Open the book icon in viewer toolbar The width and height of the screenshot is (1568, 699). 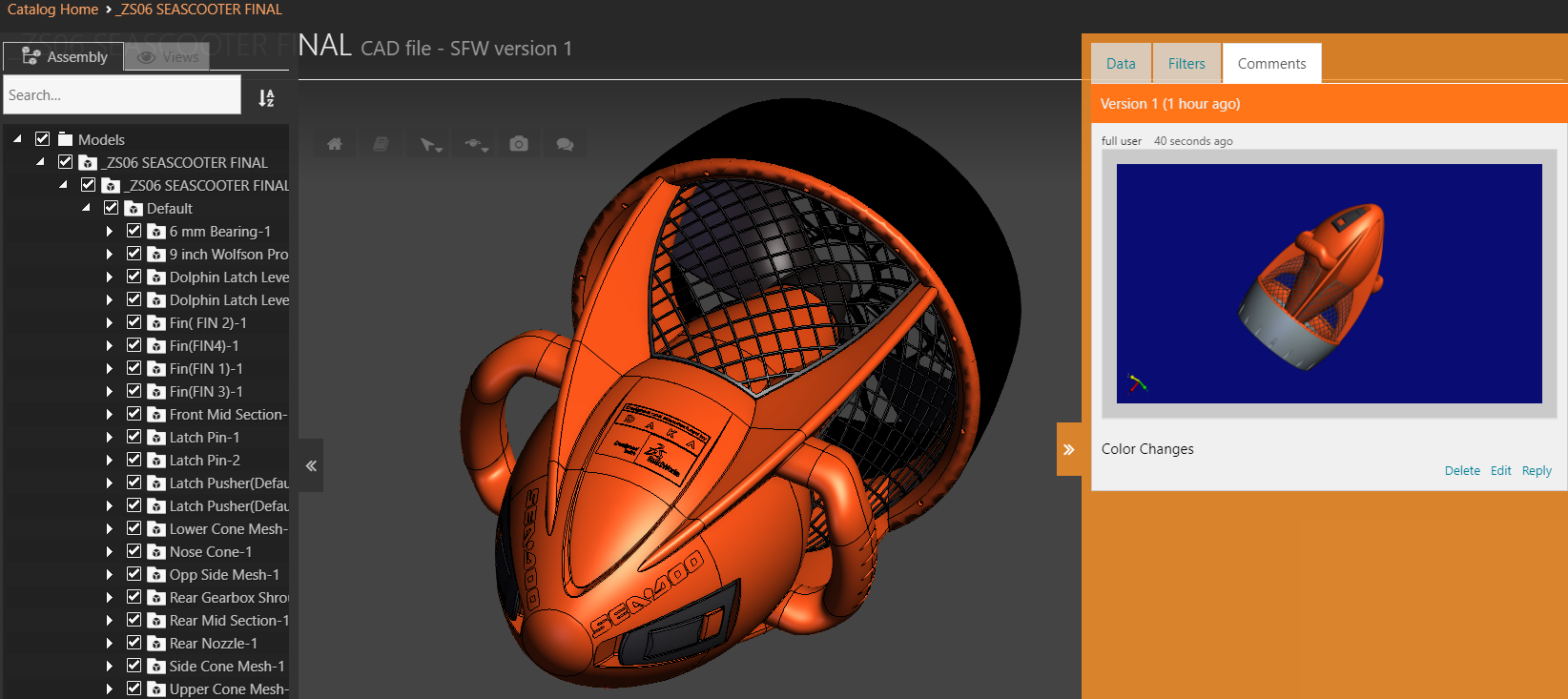(381, 144)
